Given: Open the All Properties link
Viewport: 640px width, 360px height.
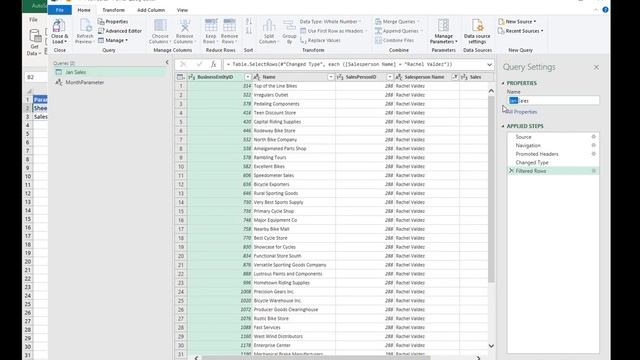Looking at the screenshot, I should 522,111.
